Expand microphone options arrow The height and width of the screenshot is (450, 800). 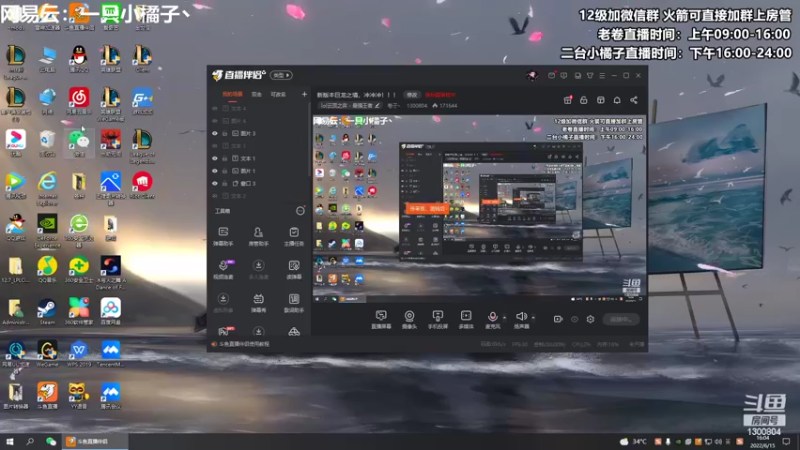coord(505,317)
